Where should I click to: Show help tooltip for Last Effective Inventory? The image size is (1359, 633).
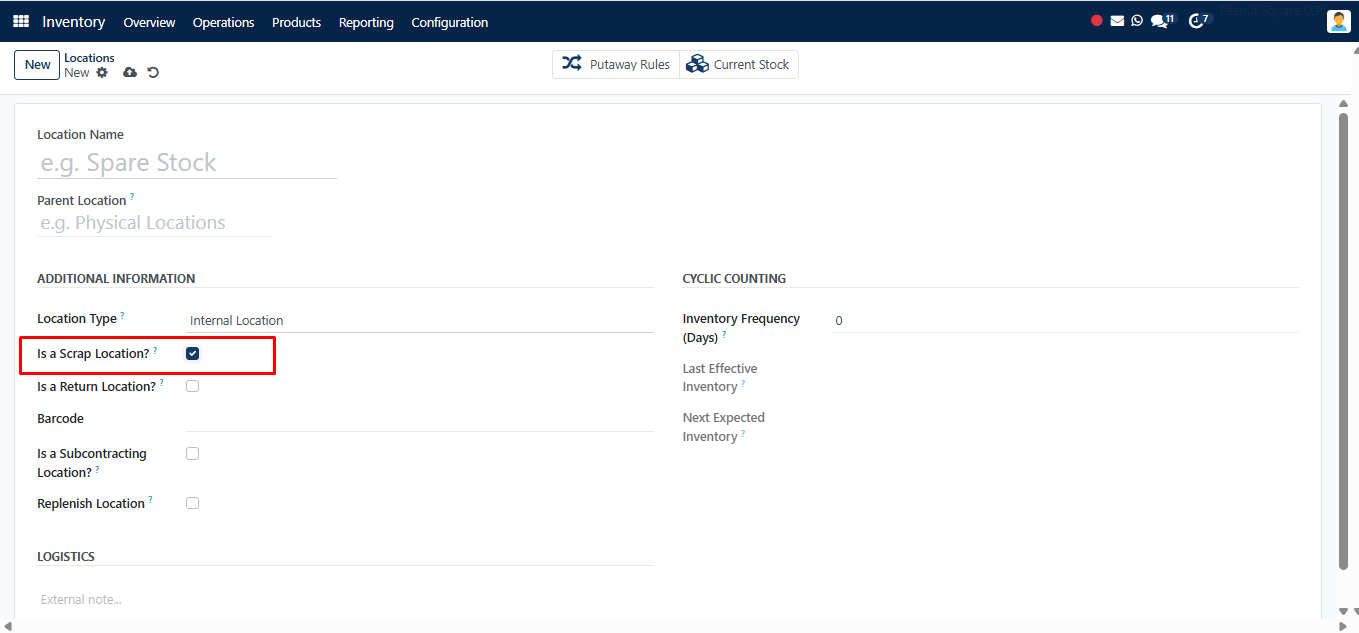(x=743, y=383)
